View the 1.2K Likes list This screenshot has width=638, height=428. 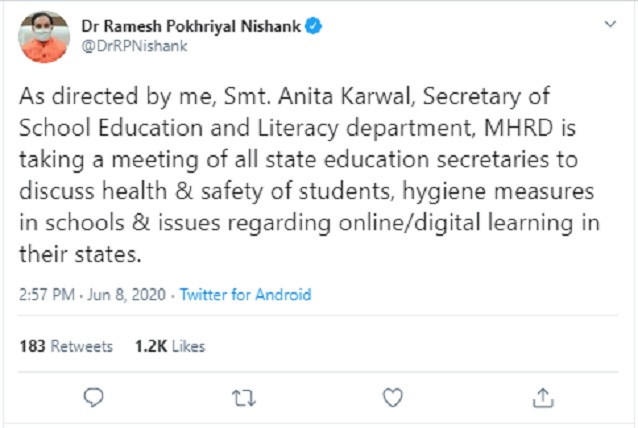pyautogui.click(x=170, y=346)
